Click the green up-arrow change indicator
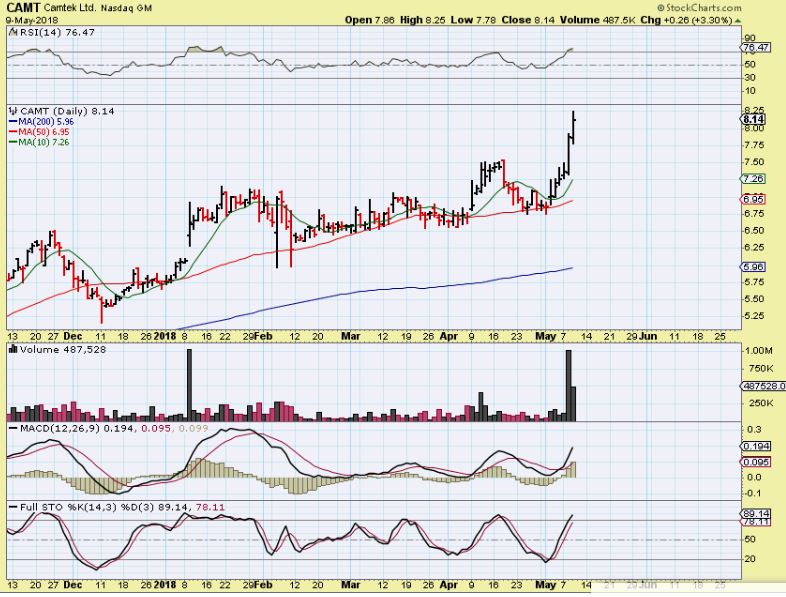 click(738, 21)
